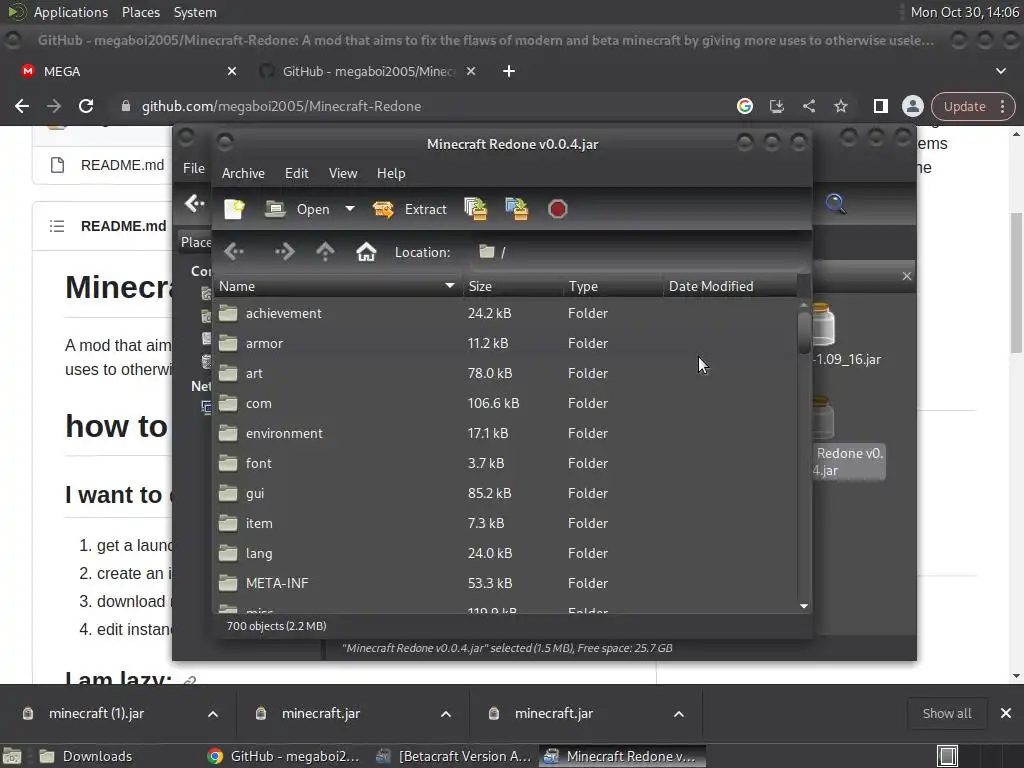Sort by Size column header
The image size is (1024, 768).
tap(513, 286)
